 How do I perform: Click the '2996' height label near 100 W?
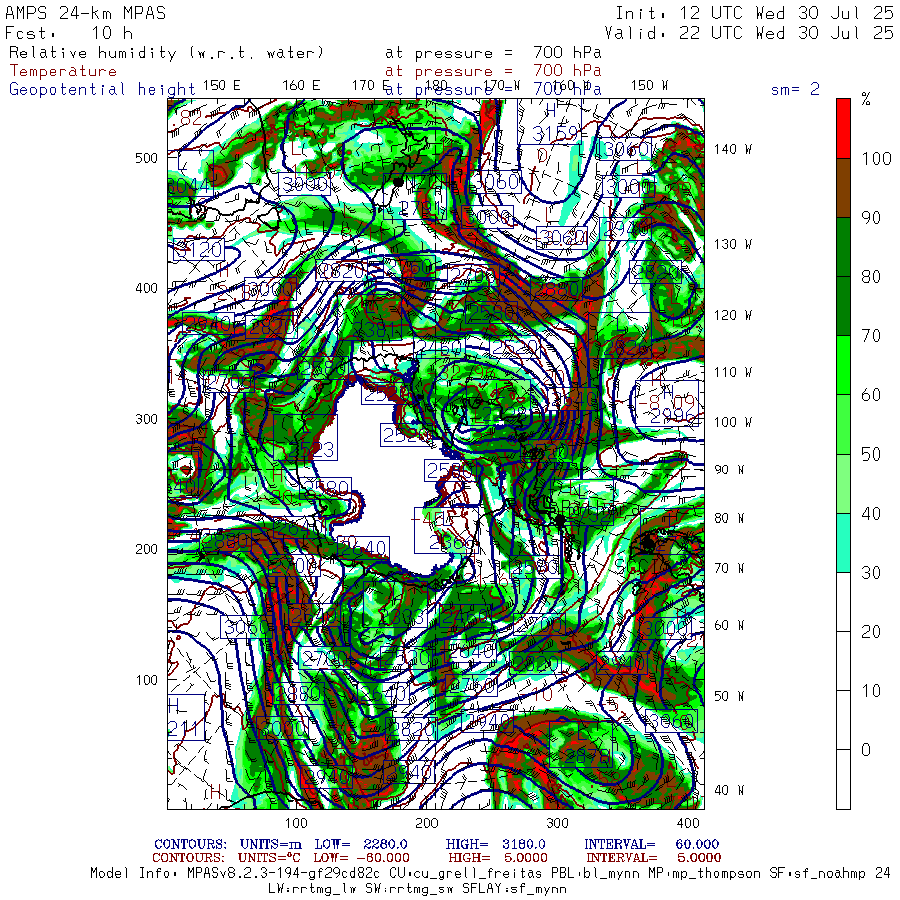click(674, 417)
